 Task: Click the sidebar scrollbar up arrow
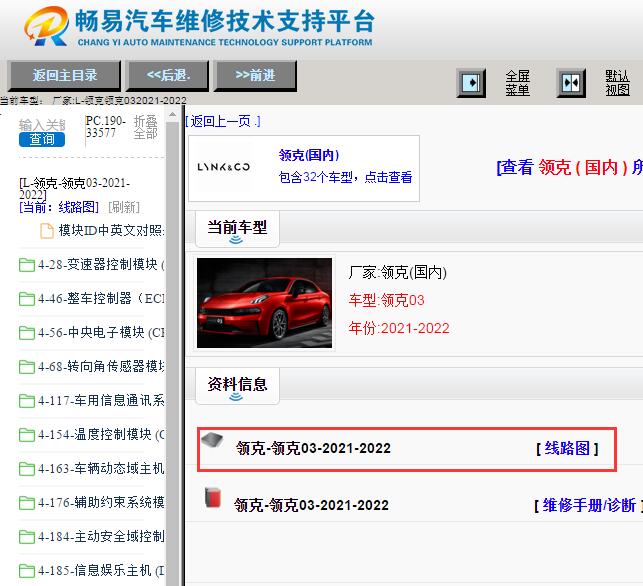(173, 114)
